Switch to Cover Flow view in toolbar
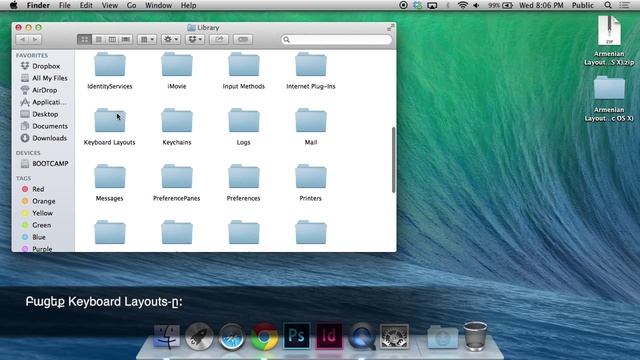The width and height of the screenshot is (640, 360). [x=126, y=39]
